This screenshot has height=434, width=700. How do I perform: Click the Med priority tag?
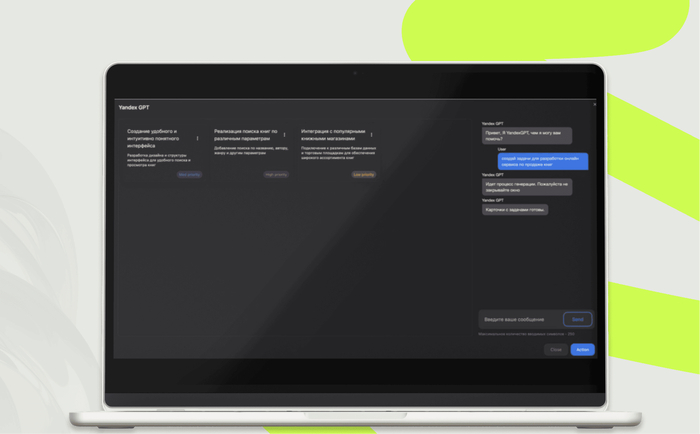point(189,174)
